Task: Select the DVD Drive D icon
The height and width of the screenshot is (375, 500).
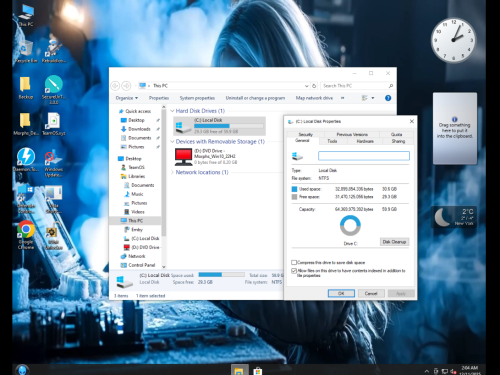Action: [183, 157]
